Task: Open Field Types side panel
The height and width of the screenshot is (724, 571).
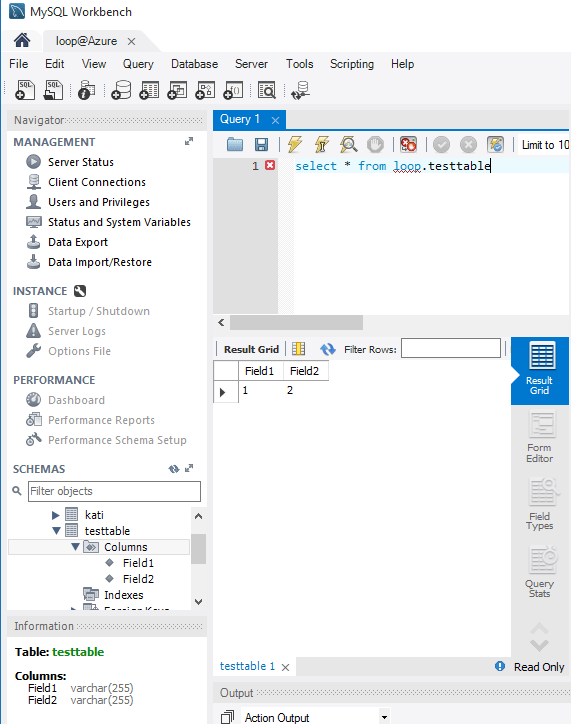Action: (540, 505)
